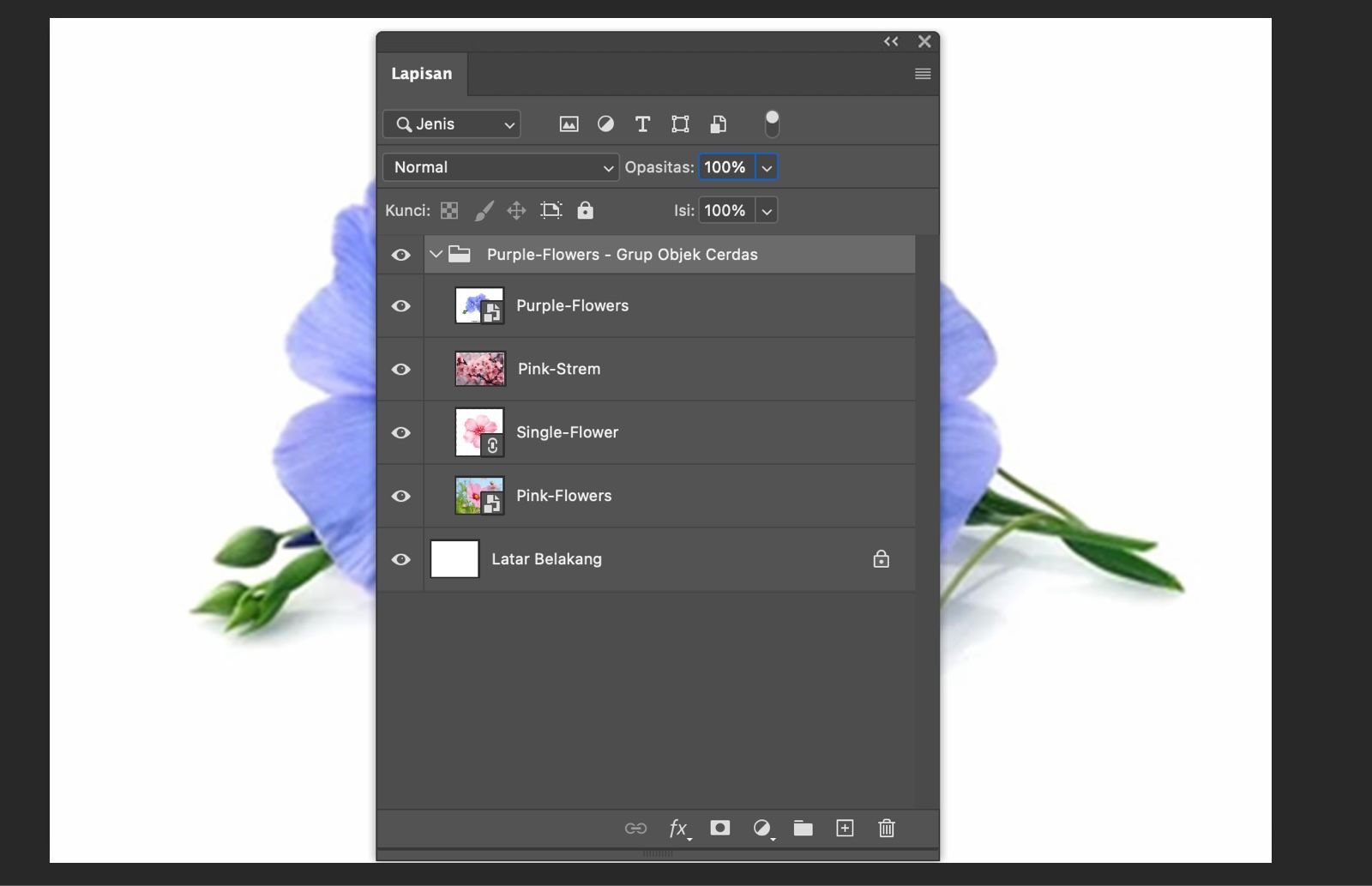This screenshot has height=886, width=1372.
Task: Hide the Pink-Strem layer
Action: coord(400,370)
